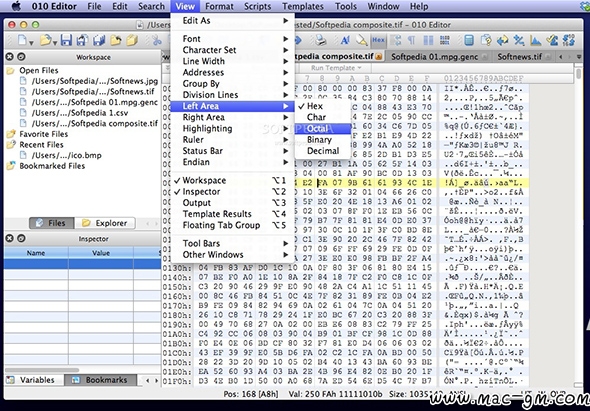Click the New file toolbar icon
590x411 pixels.
click(x=22, y=40)
